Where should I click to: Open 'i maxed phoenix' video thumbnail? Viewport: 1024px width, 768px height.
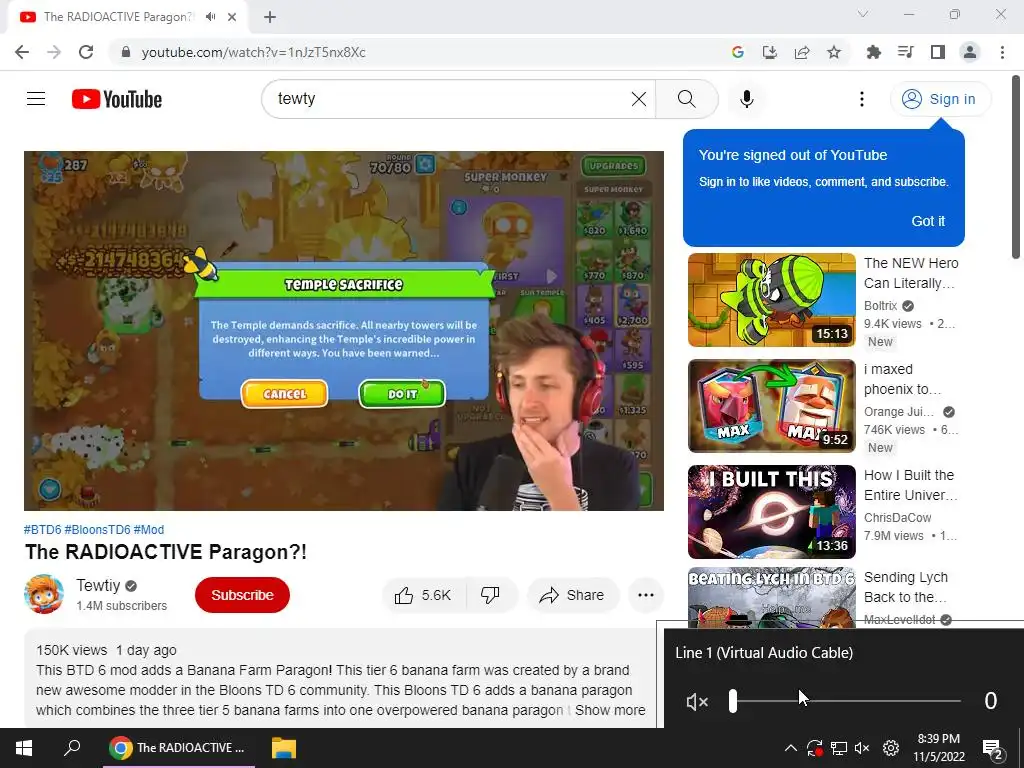pyautogui.click(x=771, y=406)
